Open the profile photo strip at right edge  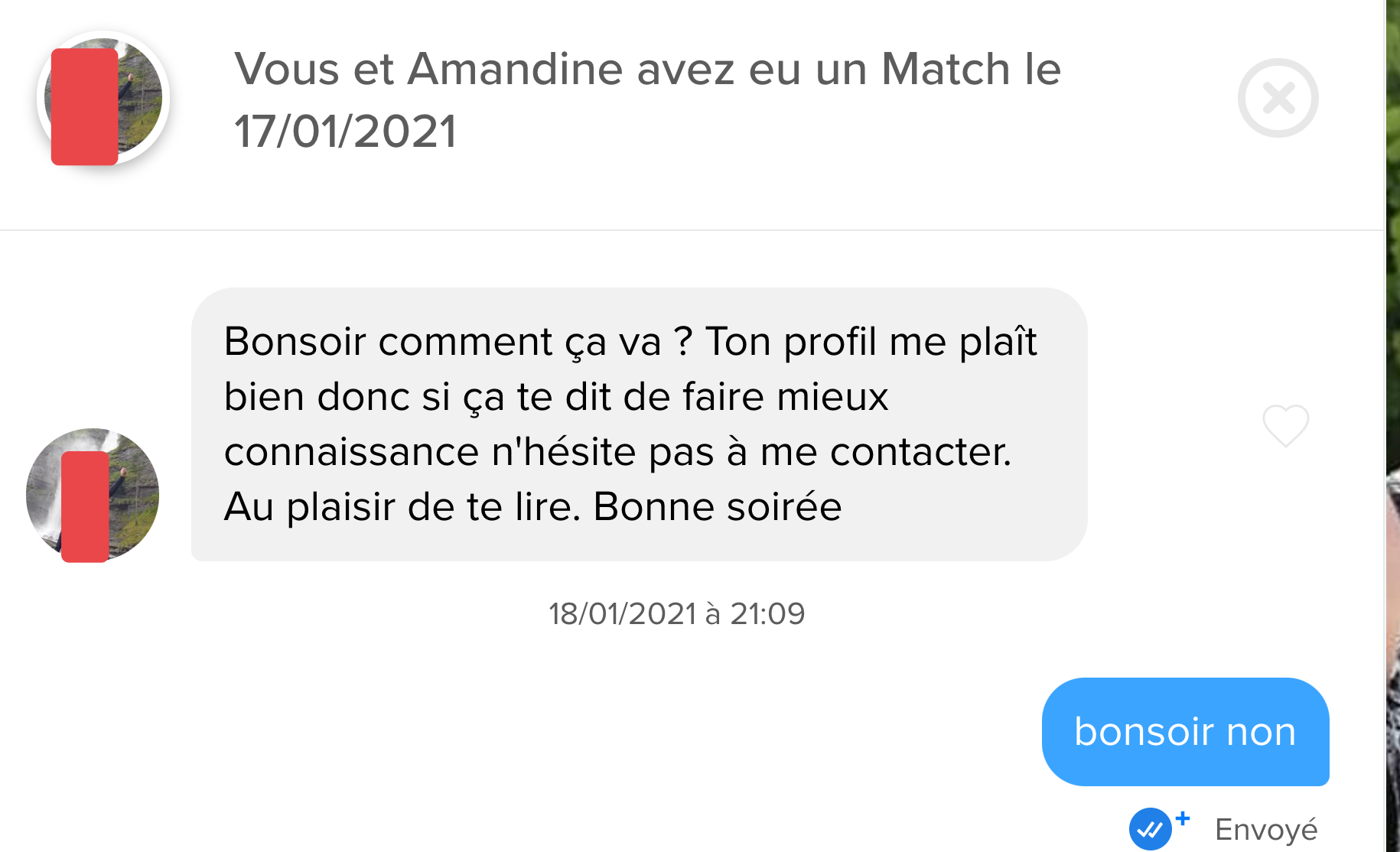click(x=1392, y=426)
